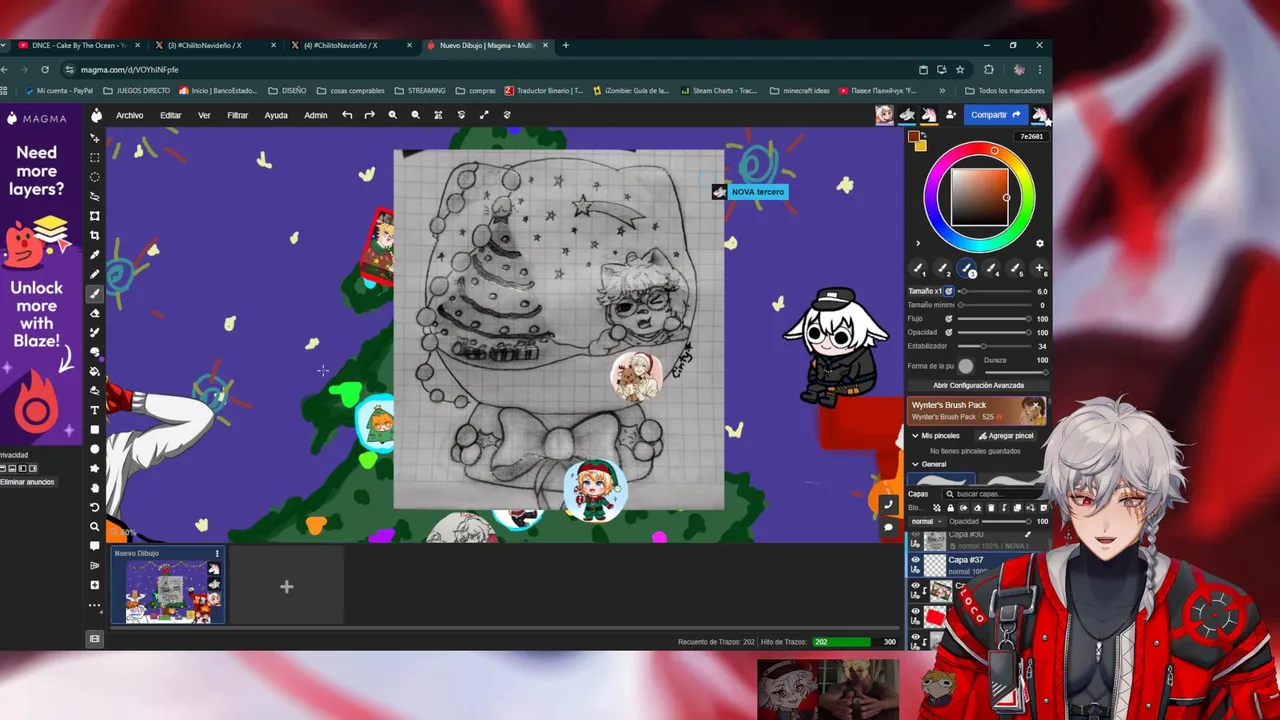Toggle pressure control for Flujo
This screenshot has height=720, width=1280.
(949, 319)
